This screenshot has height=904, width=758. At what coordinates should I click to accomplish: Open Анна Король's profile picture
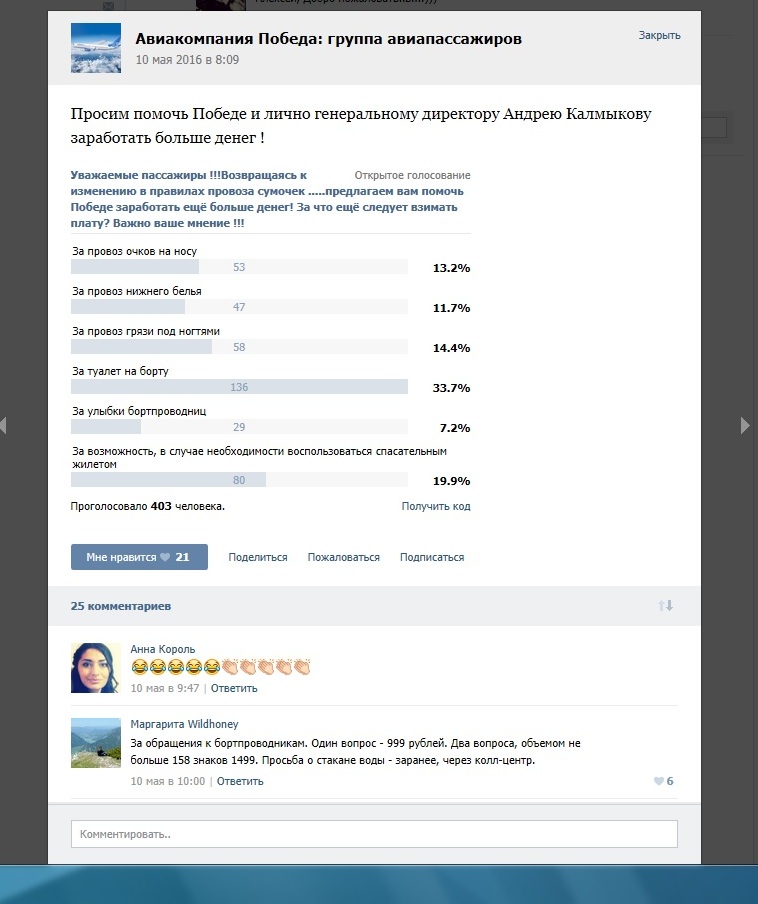96,667
